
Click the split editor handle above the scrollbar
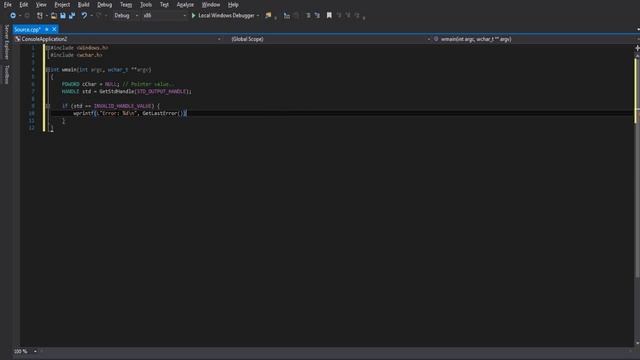(637, 48)
